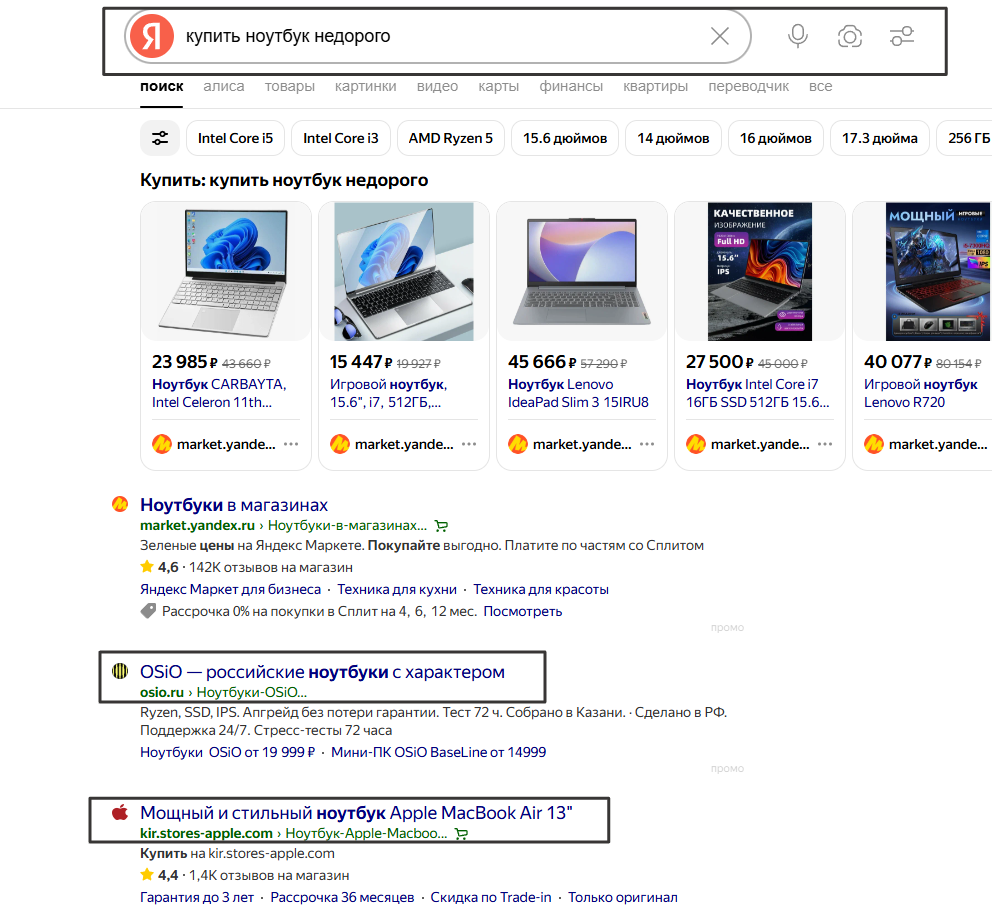
Task: Open Скидка по Trade-in sitelink
Action: (491, 897)
